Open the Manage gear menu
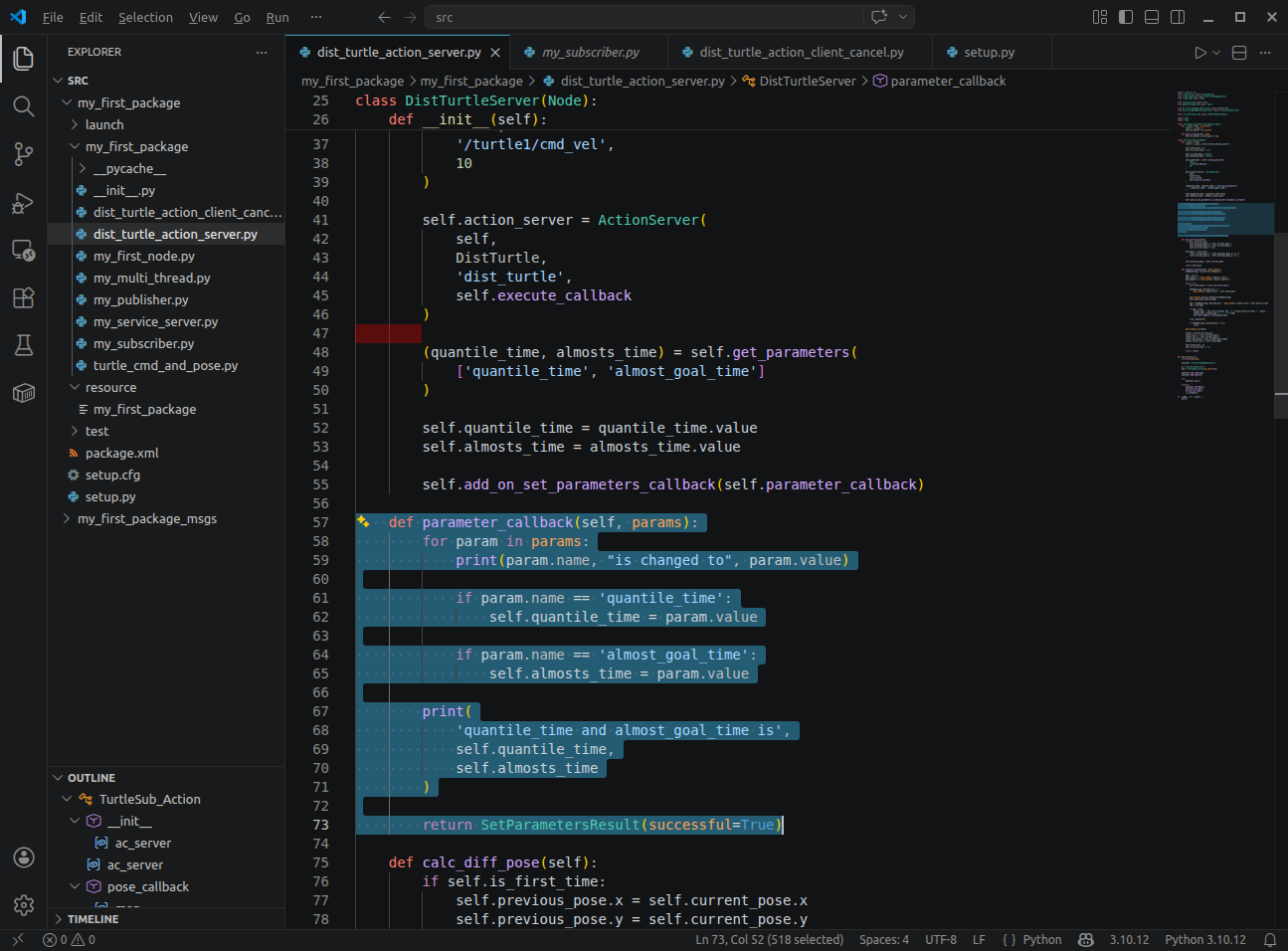This screenshot has width=1288, height=951. [24, 904]
